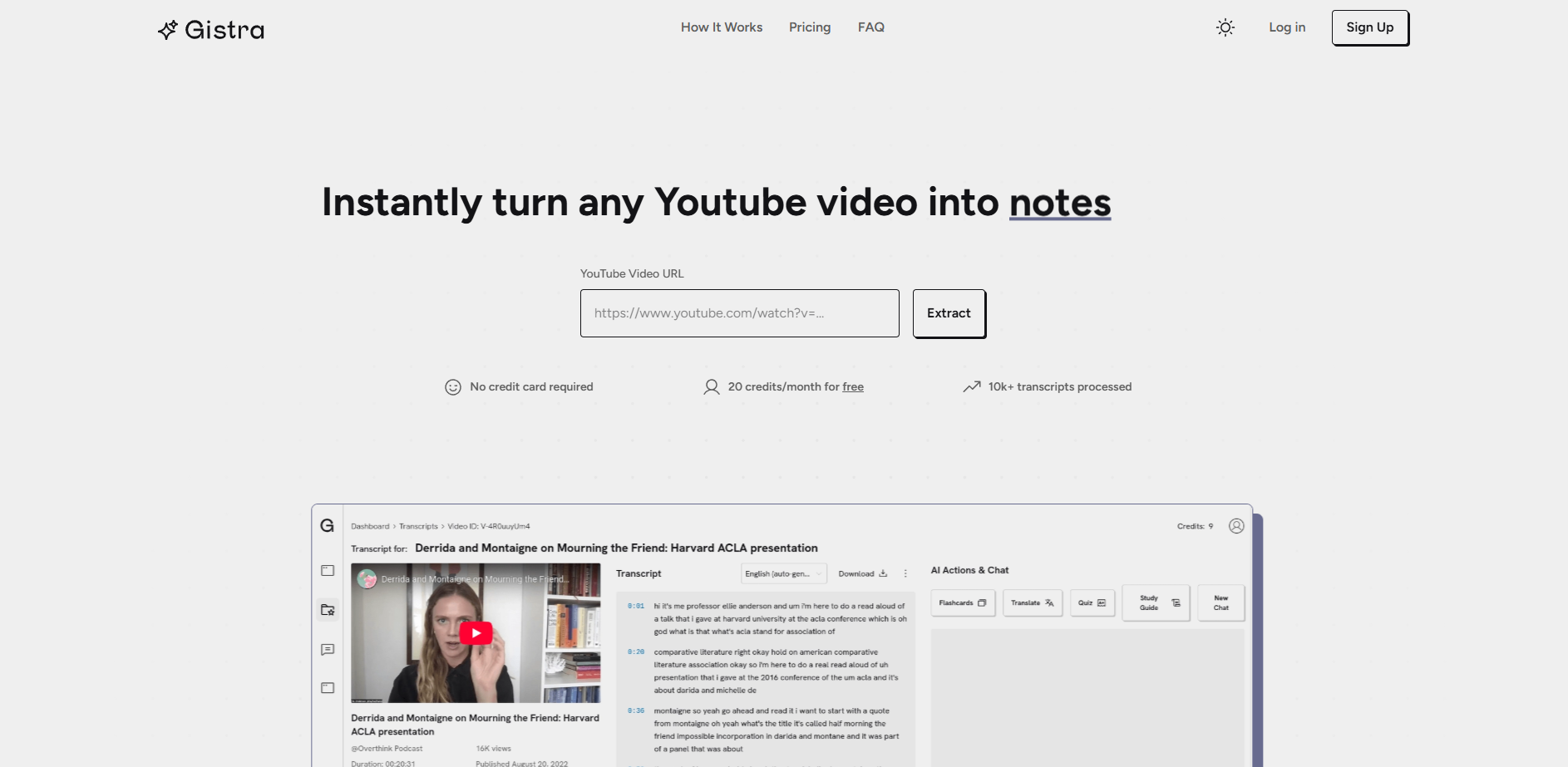Open the How It Works page

[x=721, y=27]
